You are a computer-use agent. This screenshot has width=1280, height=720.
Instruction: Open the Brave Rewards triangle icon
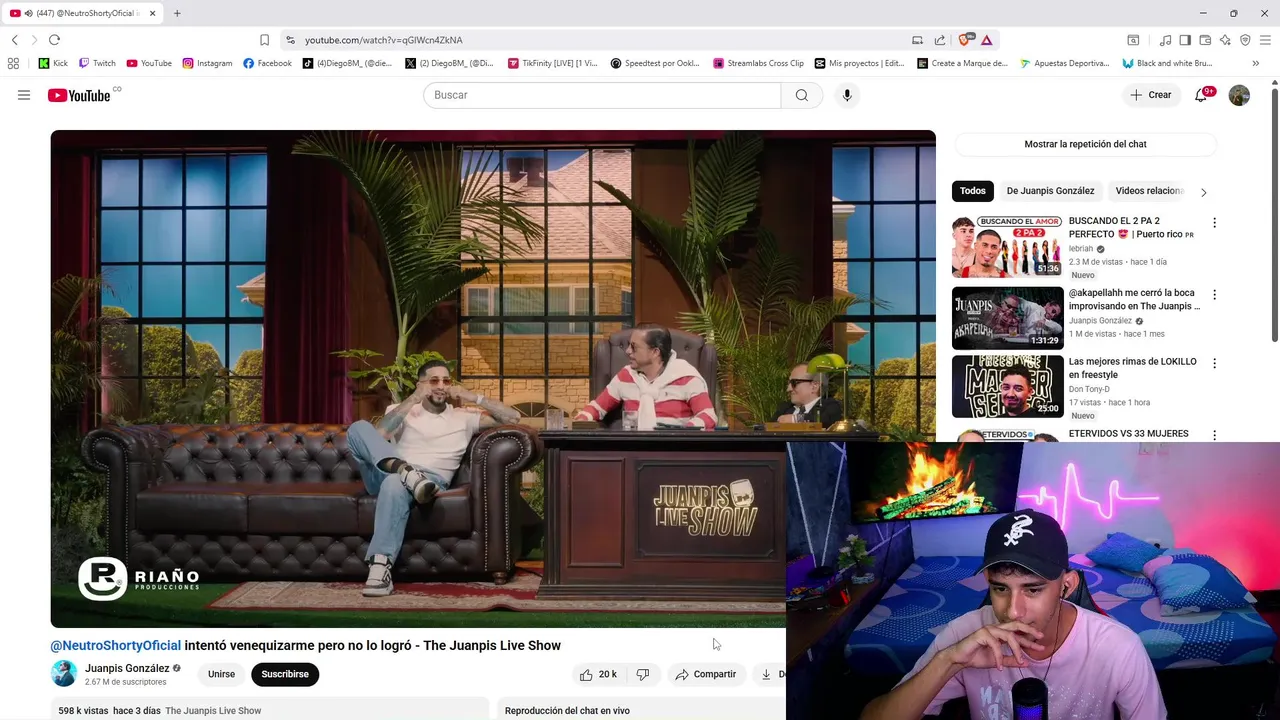[x=987, y=40]
